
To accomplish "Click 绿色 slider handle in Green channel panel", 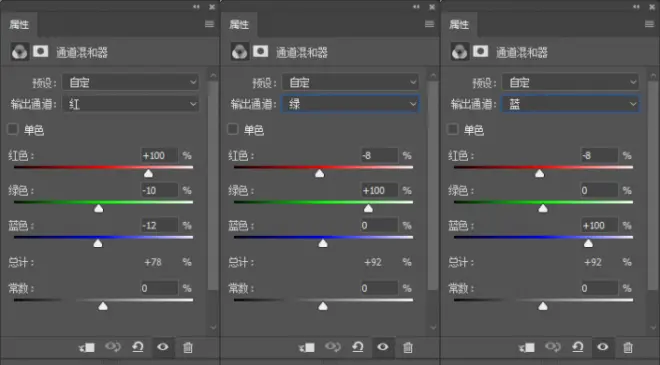I will tap(368, 208).
